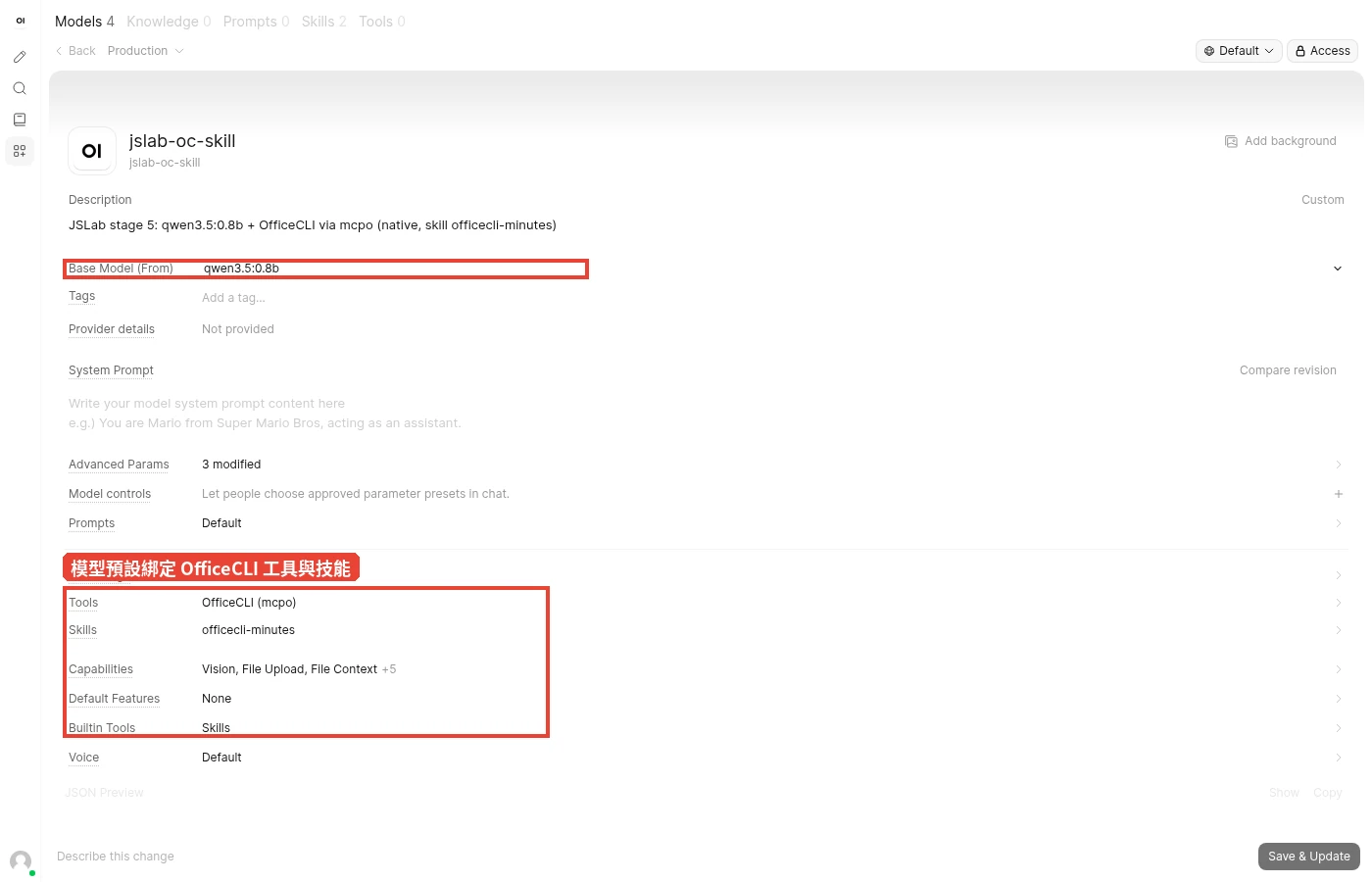Click the Describe this change field

click(651, 857)
